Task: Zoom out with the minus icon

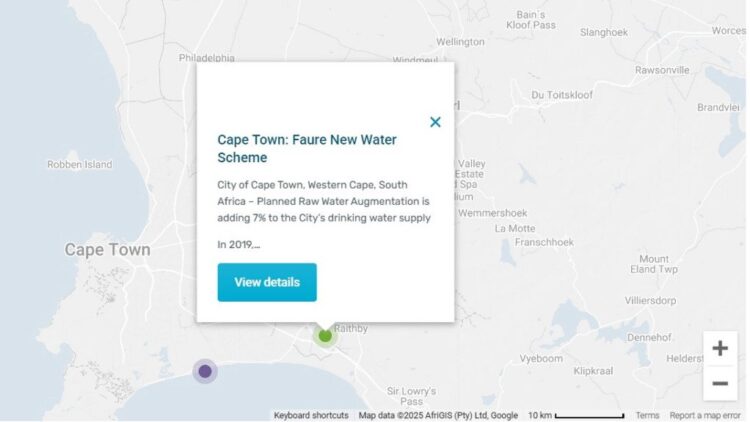Action: point(720,383)
